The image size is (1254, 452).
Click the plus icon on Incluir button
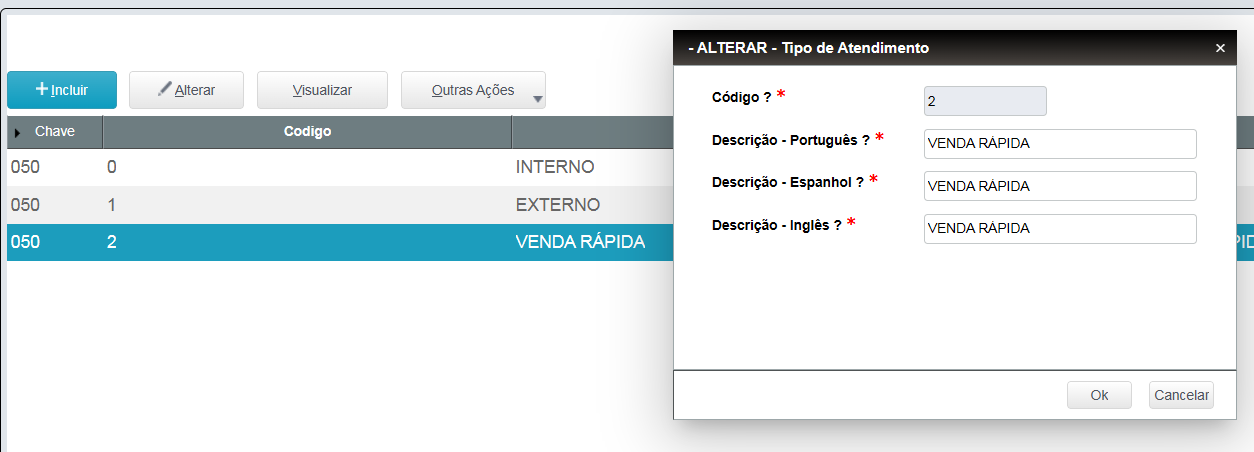pos(42,89)
